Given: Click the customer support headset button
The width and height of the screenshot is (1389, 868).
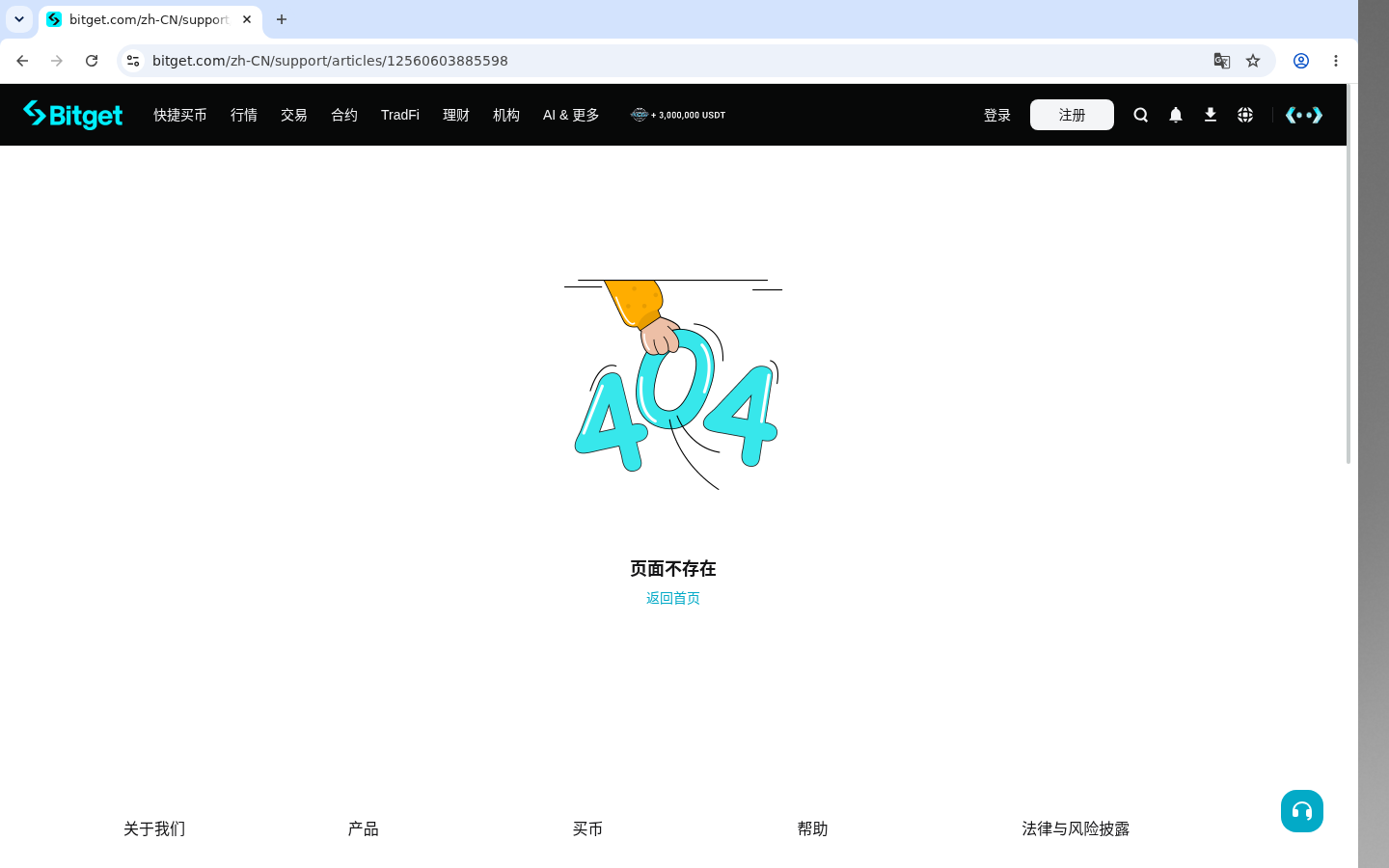Looking at the screenshot, I should [x=1302, y=811].
